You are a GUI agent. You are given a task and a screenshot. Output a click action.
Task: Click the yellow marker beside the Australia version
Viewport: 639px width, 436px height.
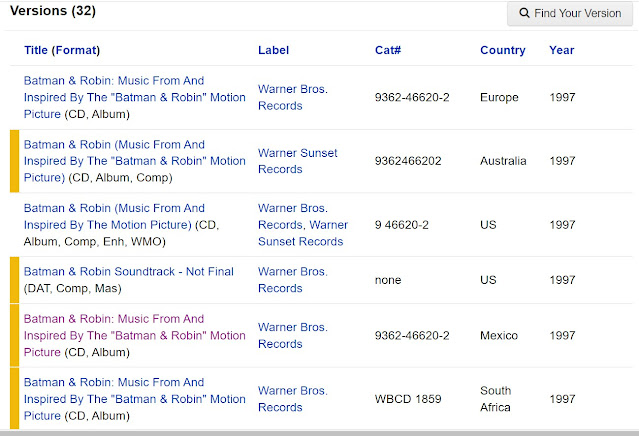(14, 161)
